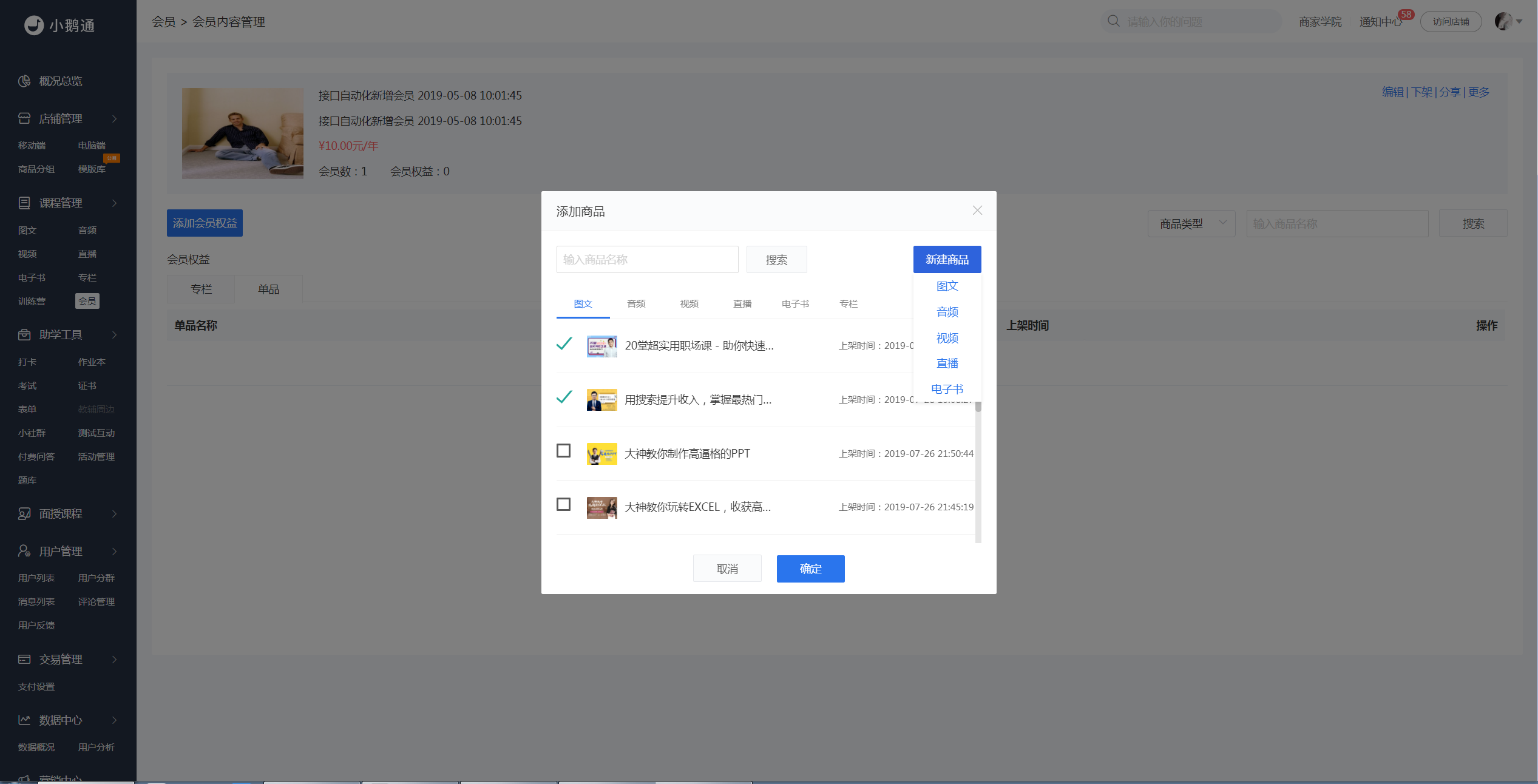The image size is (1538, 784).
Task: Click the 取消 cancel button
Action: pyautogui.click(x=727, y=569)
